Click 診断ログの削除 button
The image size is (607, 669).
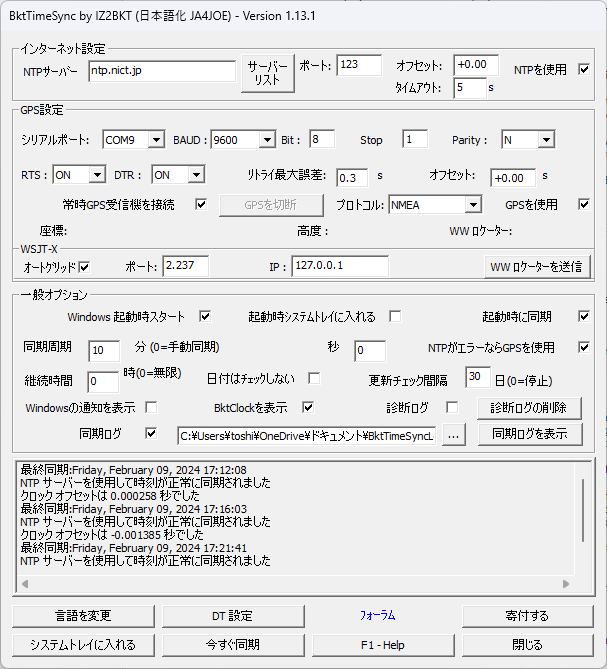coord(529,408)
